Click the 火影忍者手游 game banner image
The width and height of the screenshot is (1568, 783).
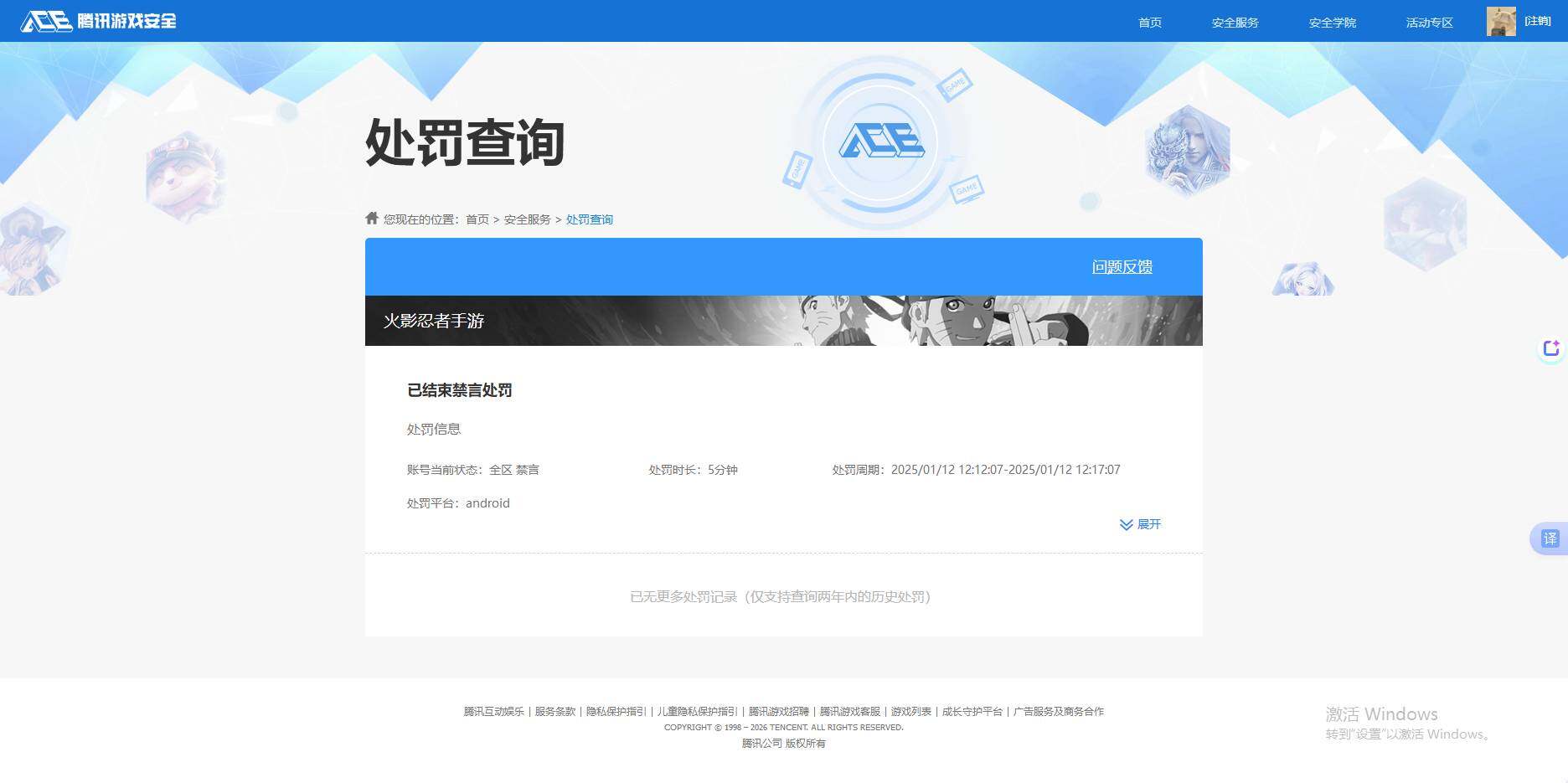pos(783,321)
